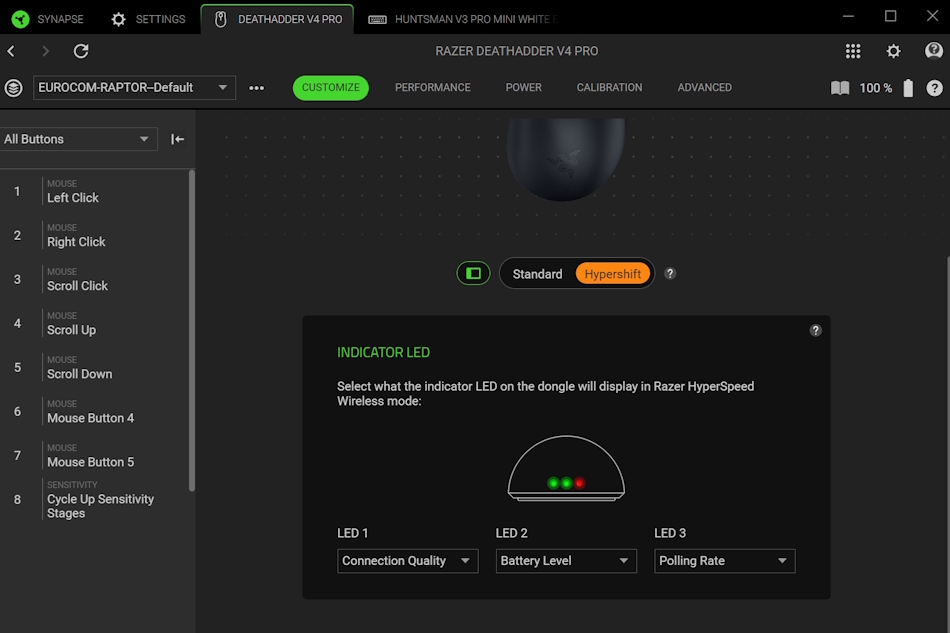Click the help icon in Indicator LED panel
Screen dimensions: 950x633
(816, 330)
